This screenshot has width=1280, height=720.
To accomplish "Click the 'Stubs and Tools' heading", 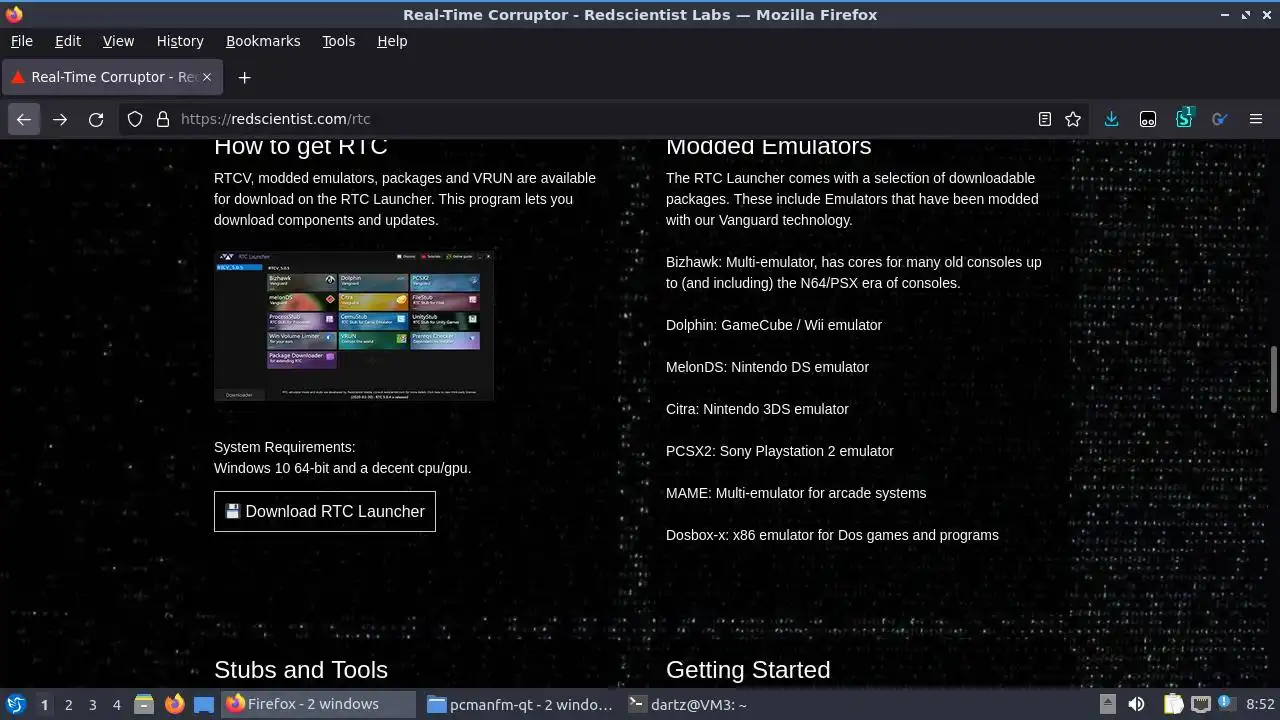I will (301, 670).
